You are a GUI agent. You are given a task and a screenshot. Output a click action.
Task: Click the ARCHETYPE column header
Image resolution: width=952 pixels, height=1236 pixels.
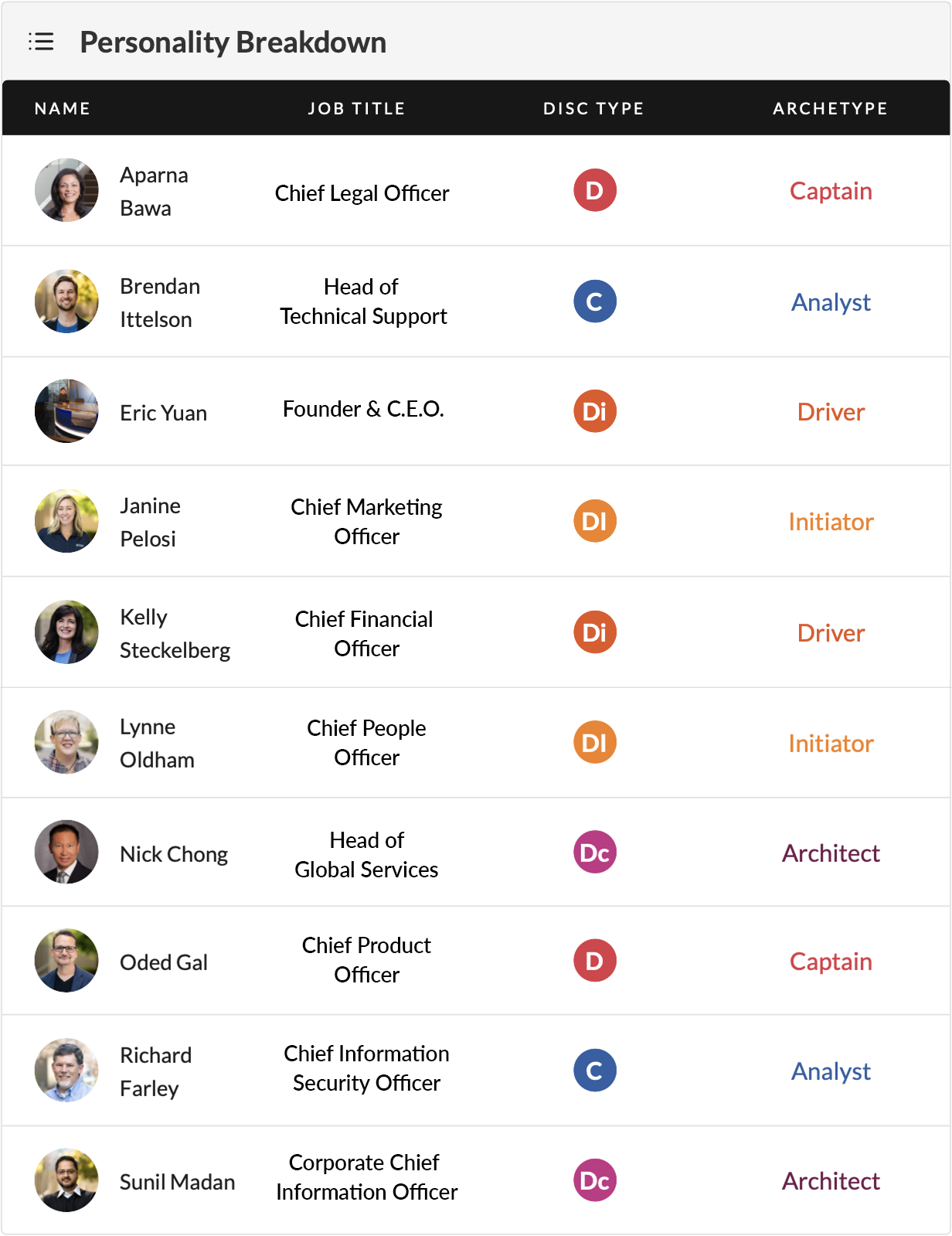tap(831, 108)
